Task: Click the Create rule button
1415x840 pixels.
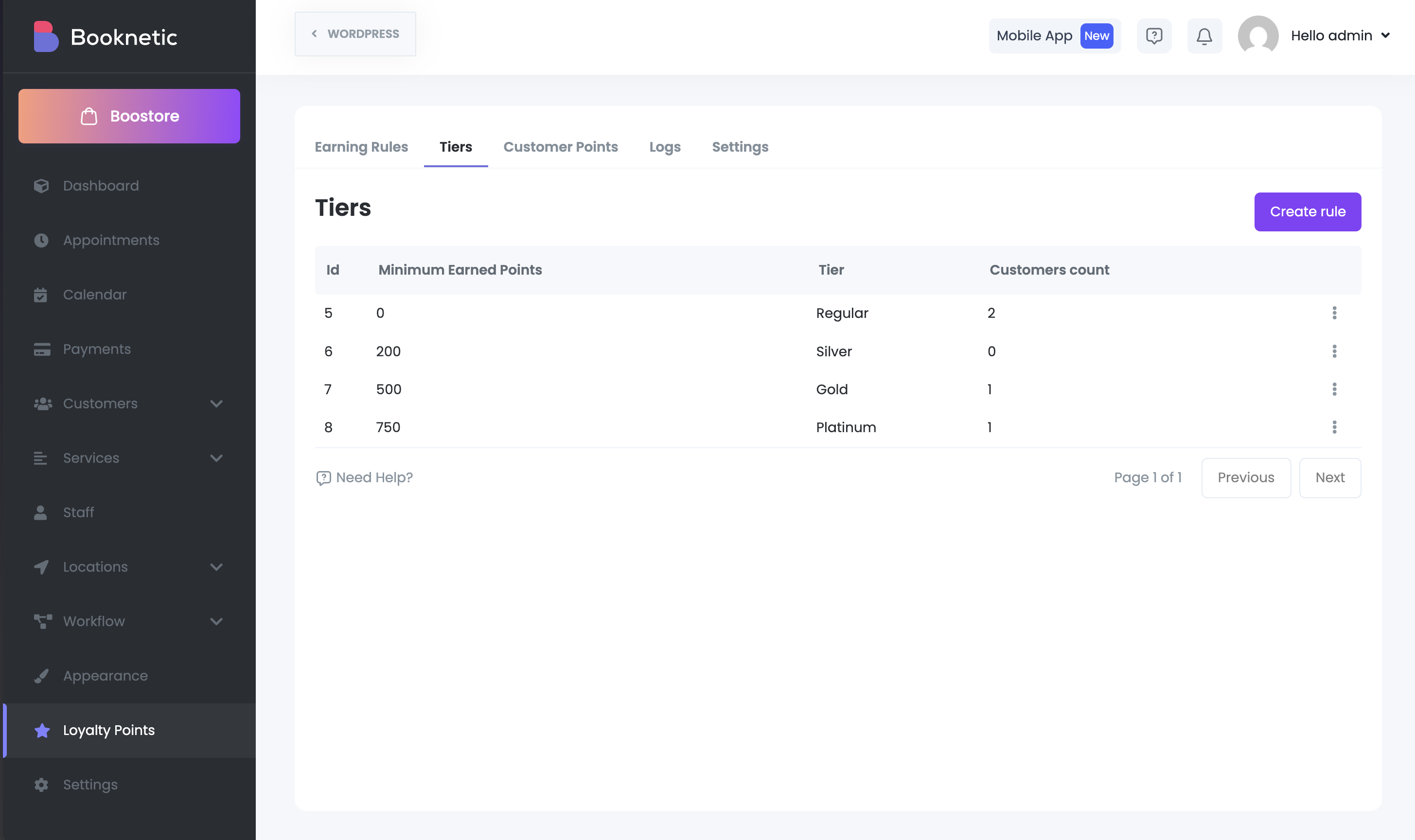Action: (1307, 211)
